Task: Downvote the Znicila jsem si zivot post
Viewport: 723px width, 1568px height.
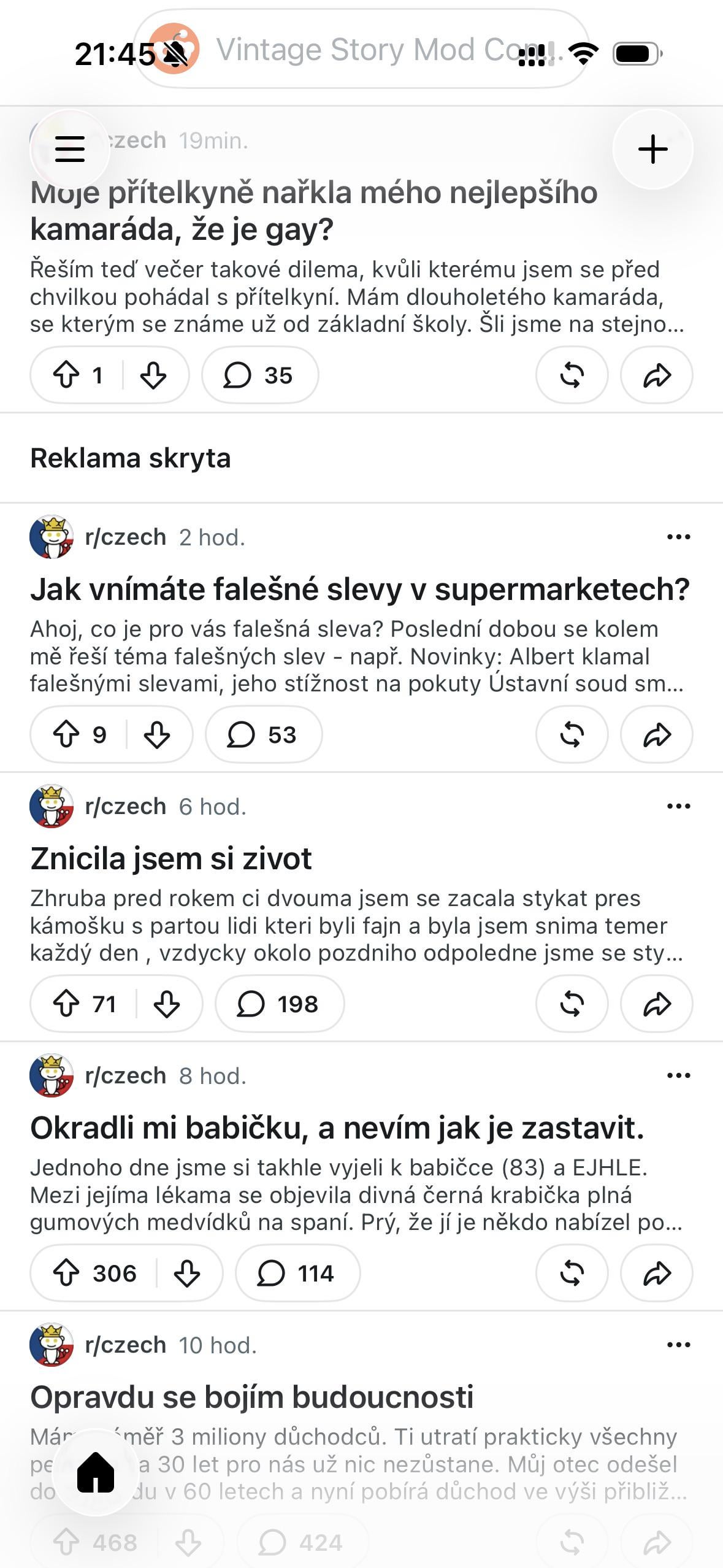Action: point(166,1004)
